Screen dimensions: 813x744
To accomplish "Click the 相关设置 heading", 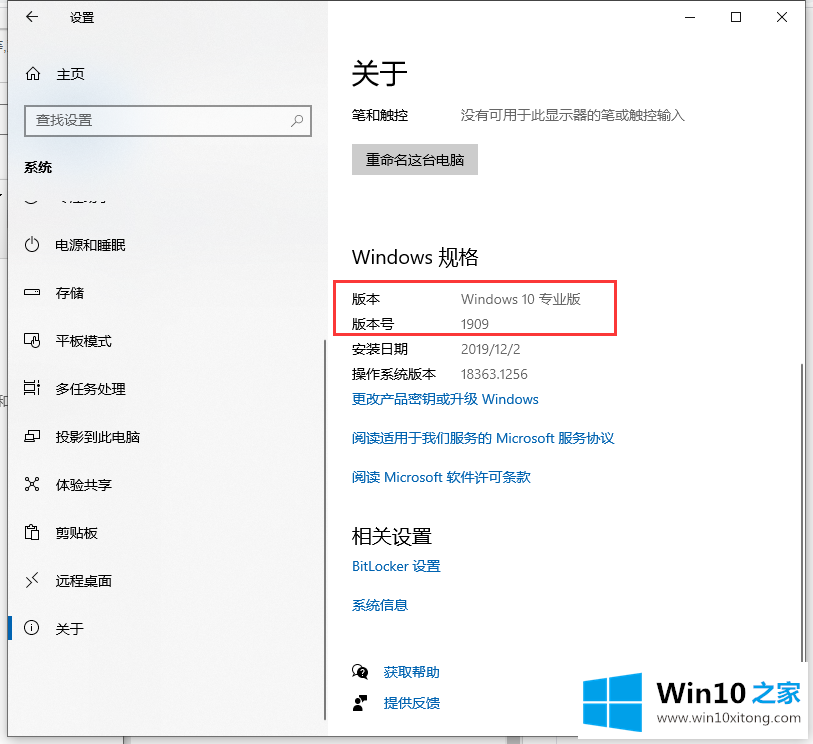I will 391,536.
